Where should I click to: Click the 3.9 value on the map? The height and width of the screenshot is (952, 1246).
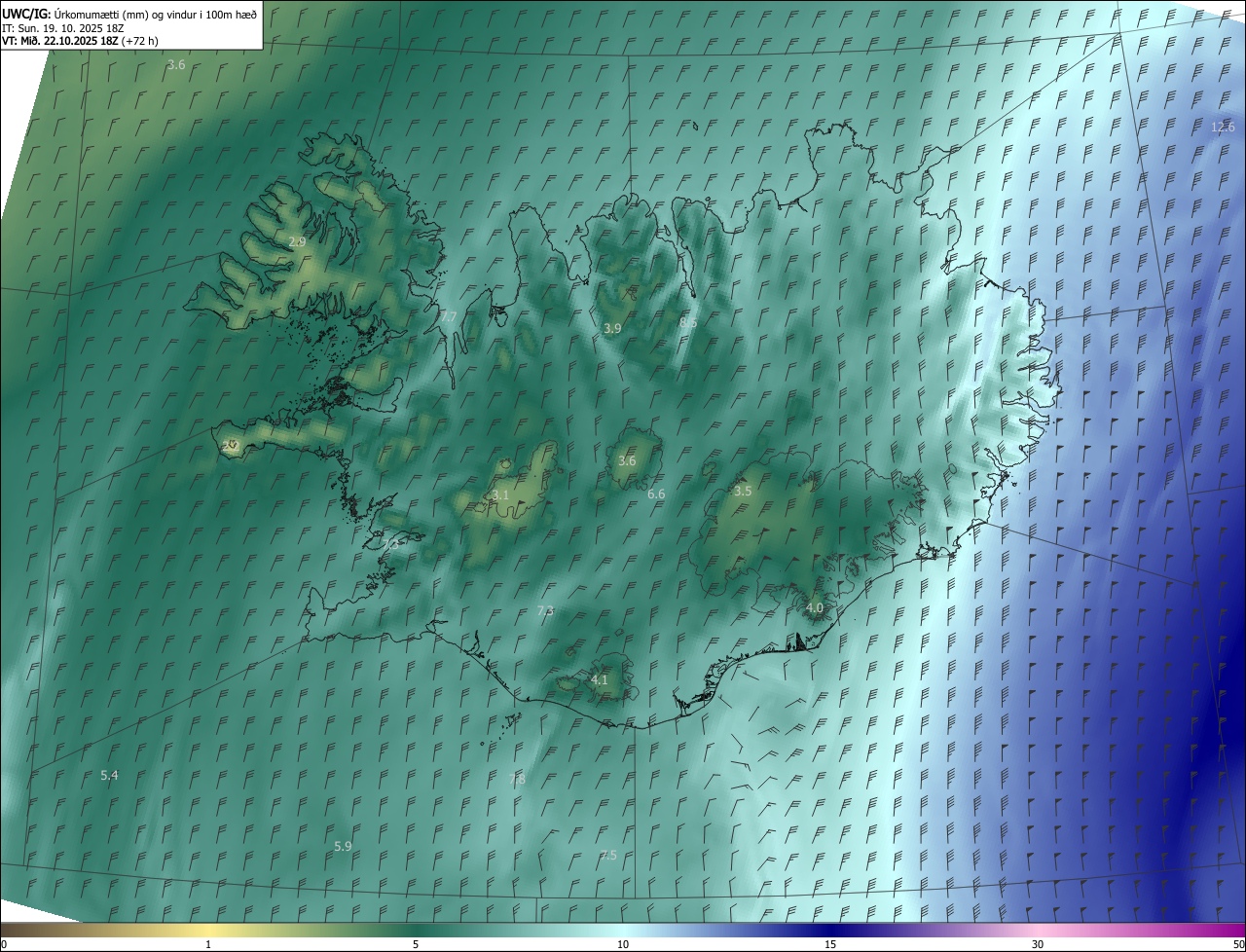click(612, 329)
